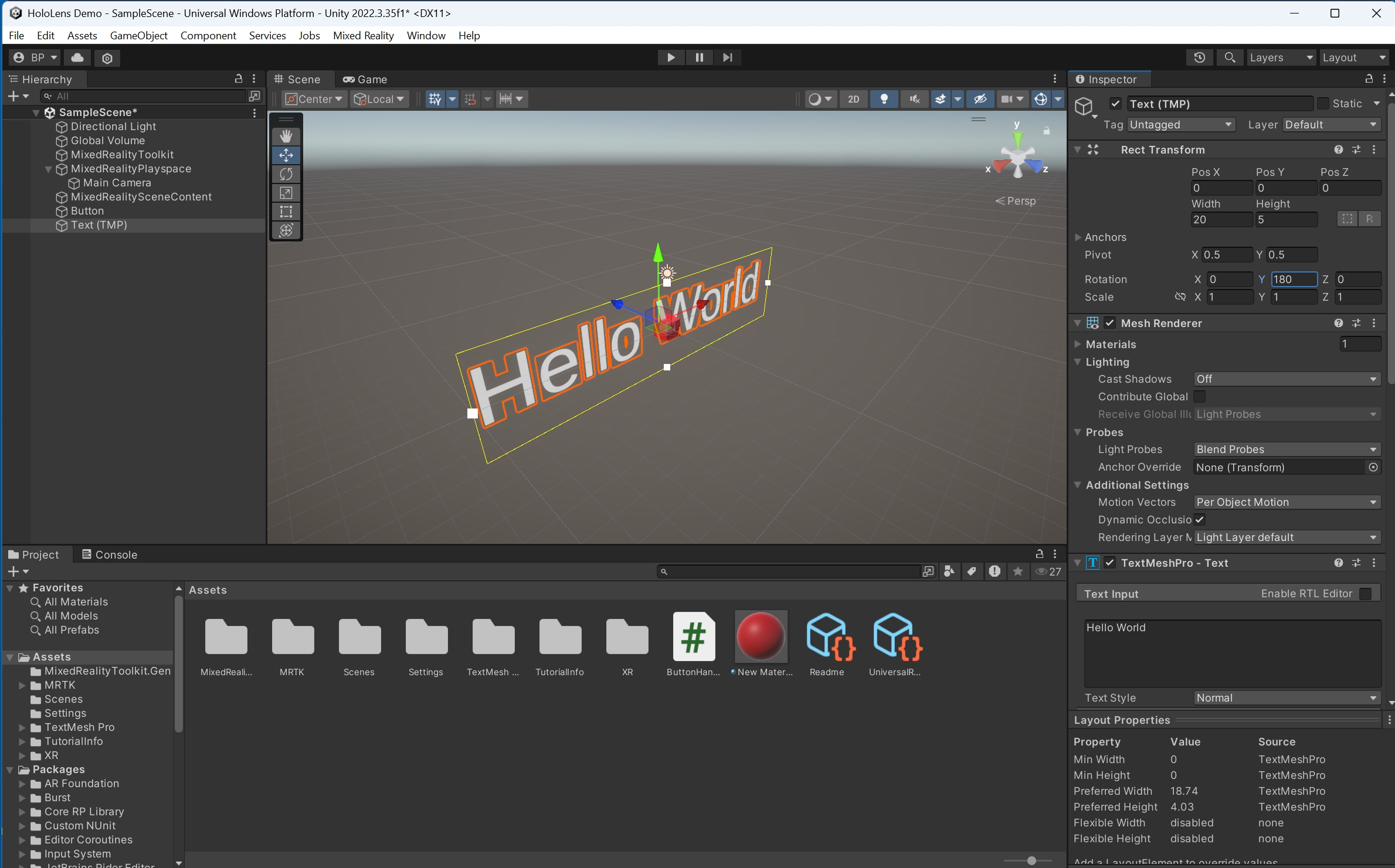
Task: Open the Mixed Reality menu
Action: coord(363,35)
